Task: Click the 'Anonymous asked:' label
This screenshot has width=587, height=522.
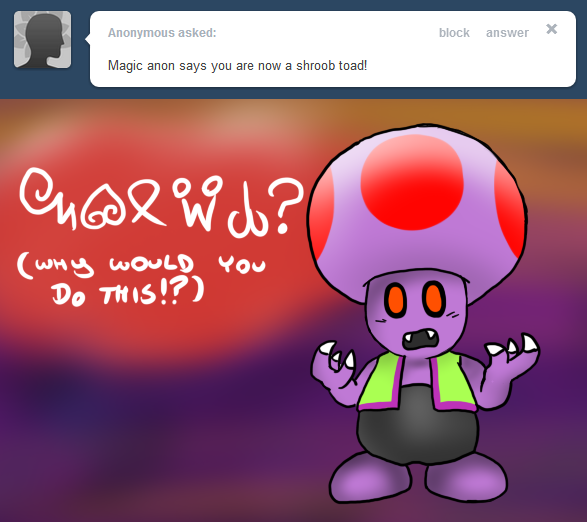Action: (162, 33)
